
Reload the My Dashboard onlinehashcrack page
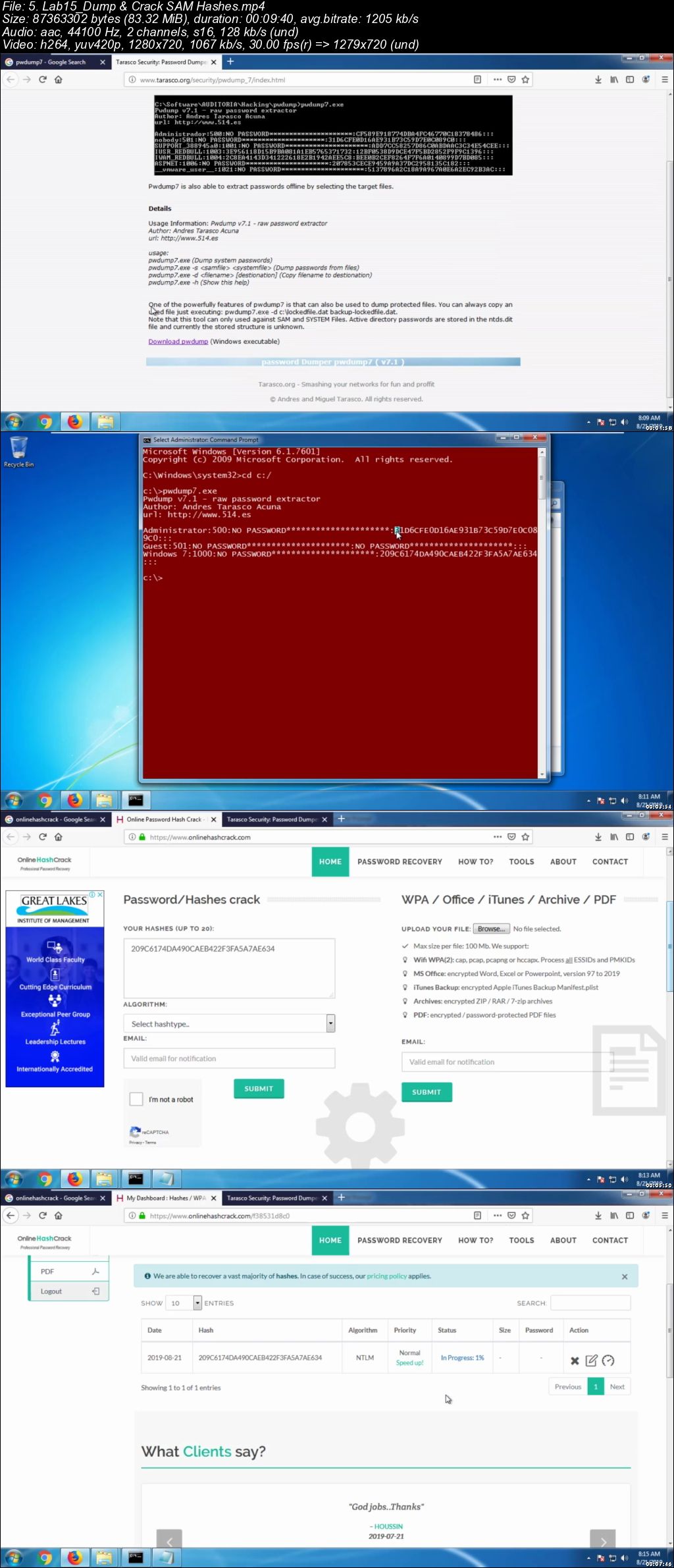pos(43,1216)
